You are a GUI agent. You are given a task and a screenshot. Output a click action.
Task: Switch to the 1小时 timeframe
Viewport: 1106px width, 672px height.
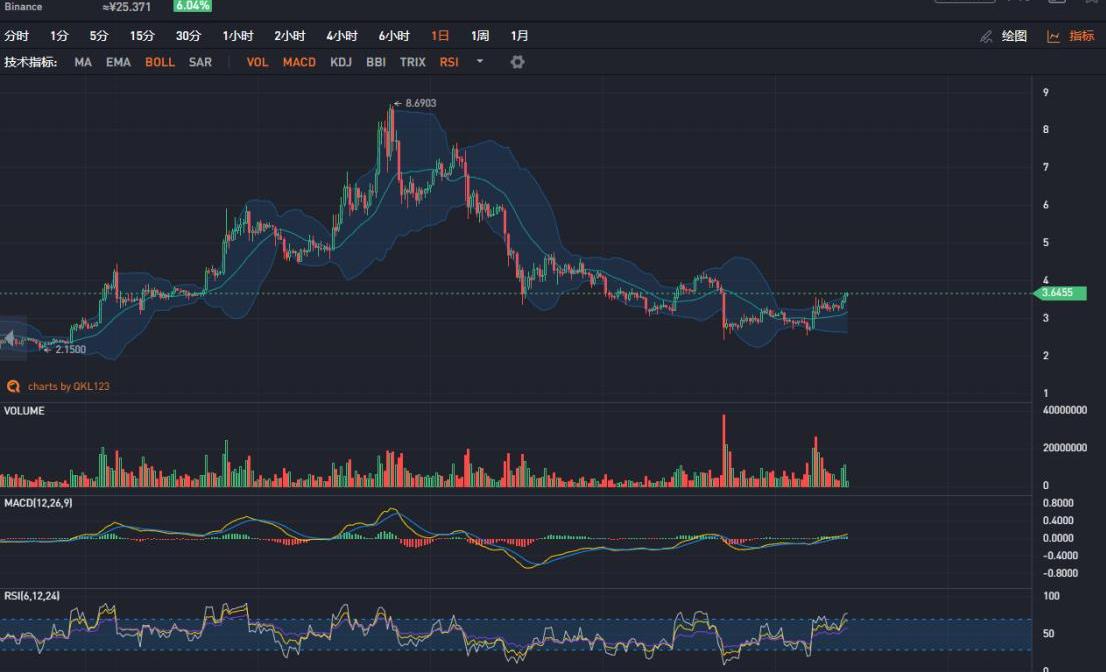point(238,36)
